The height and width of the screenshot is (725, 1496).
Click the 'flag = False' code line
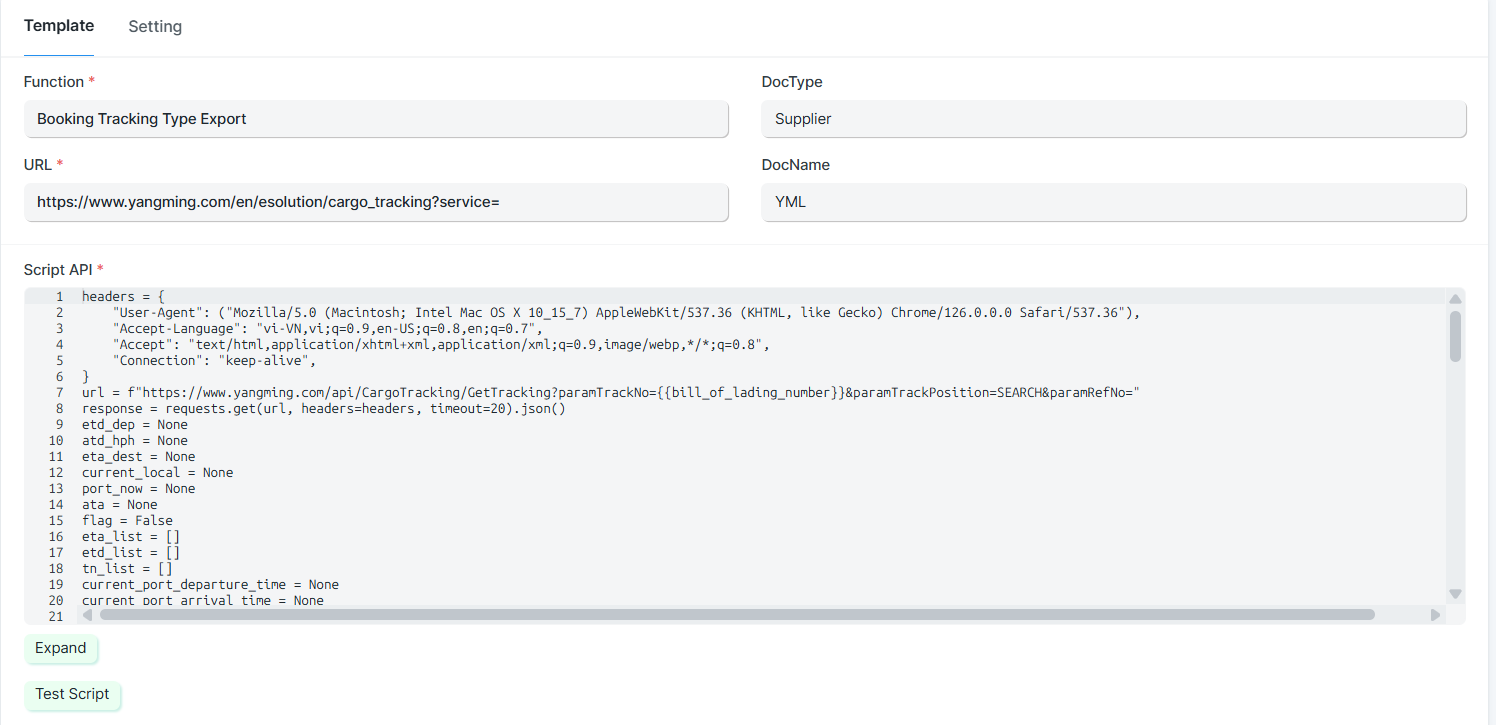[x=127, y=521]
